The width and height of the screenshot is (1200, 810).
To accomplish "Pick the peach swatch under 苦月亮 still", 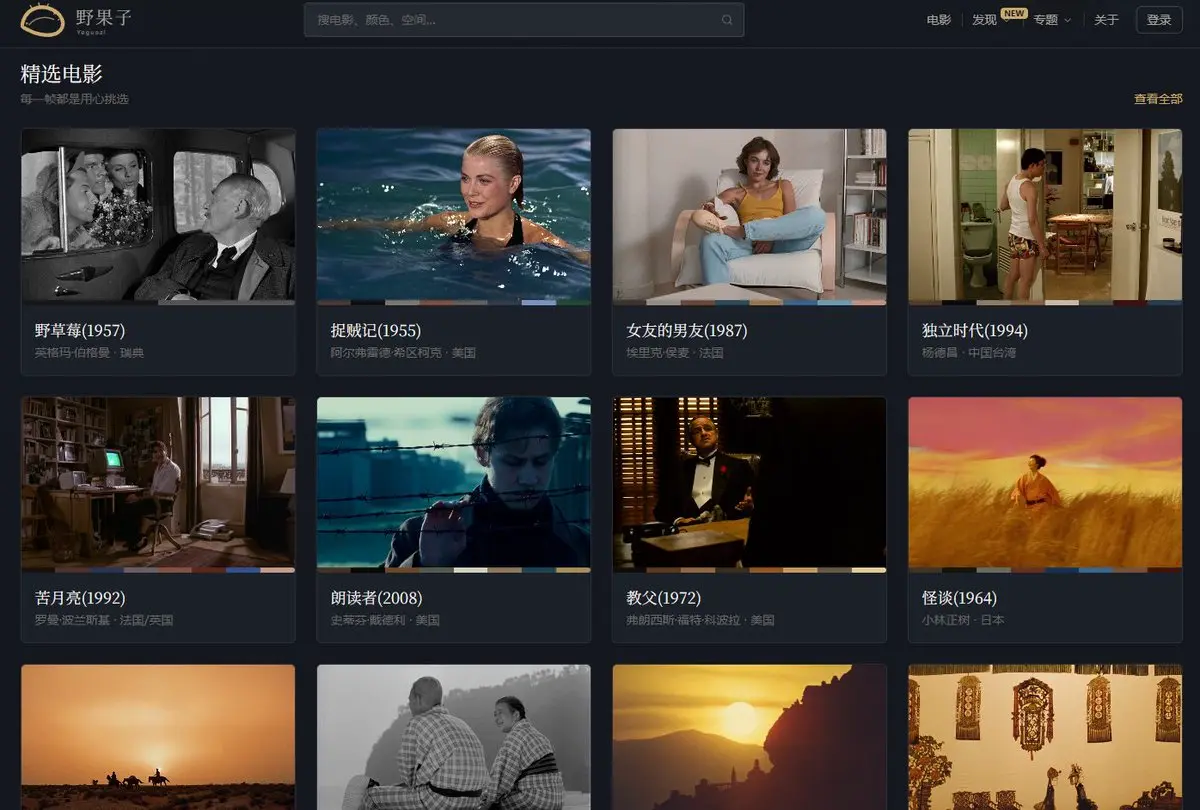I will [278, 570].
